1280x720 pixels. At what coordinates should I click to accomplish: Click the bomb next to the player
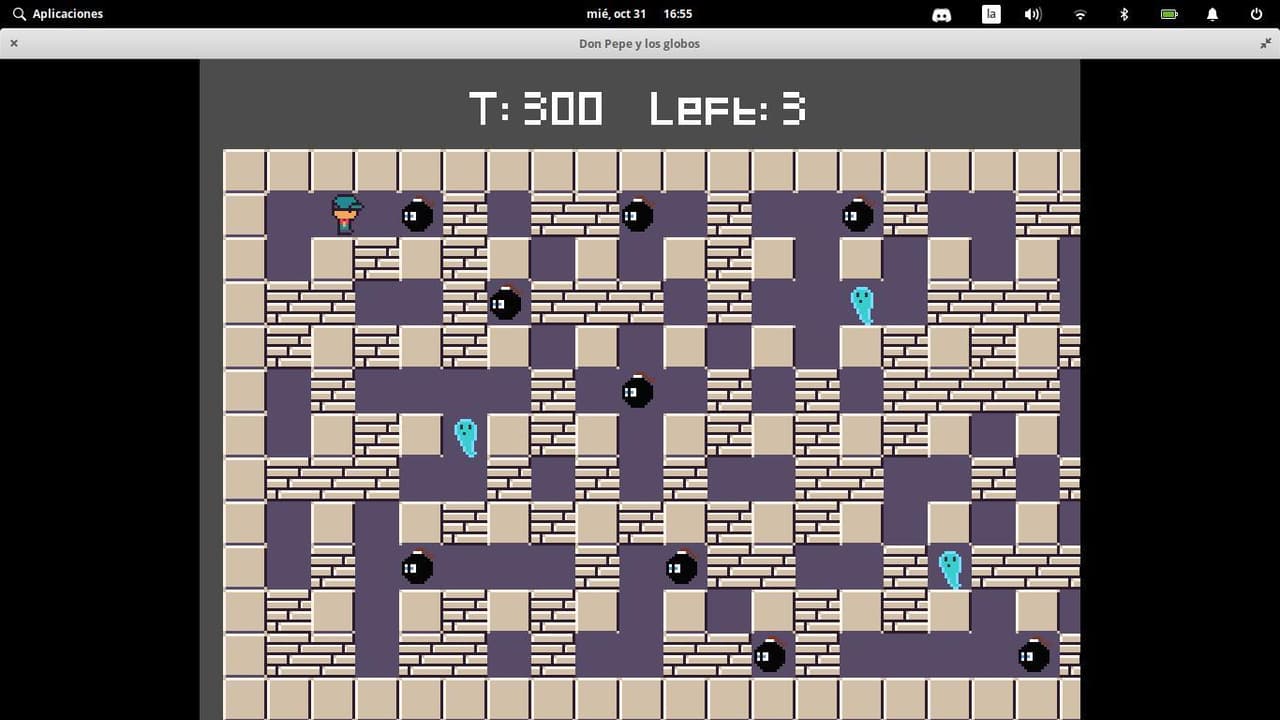[x=417, y=215]
